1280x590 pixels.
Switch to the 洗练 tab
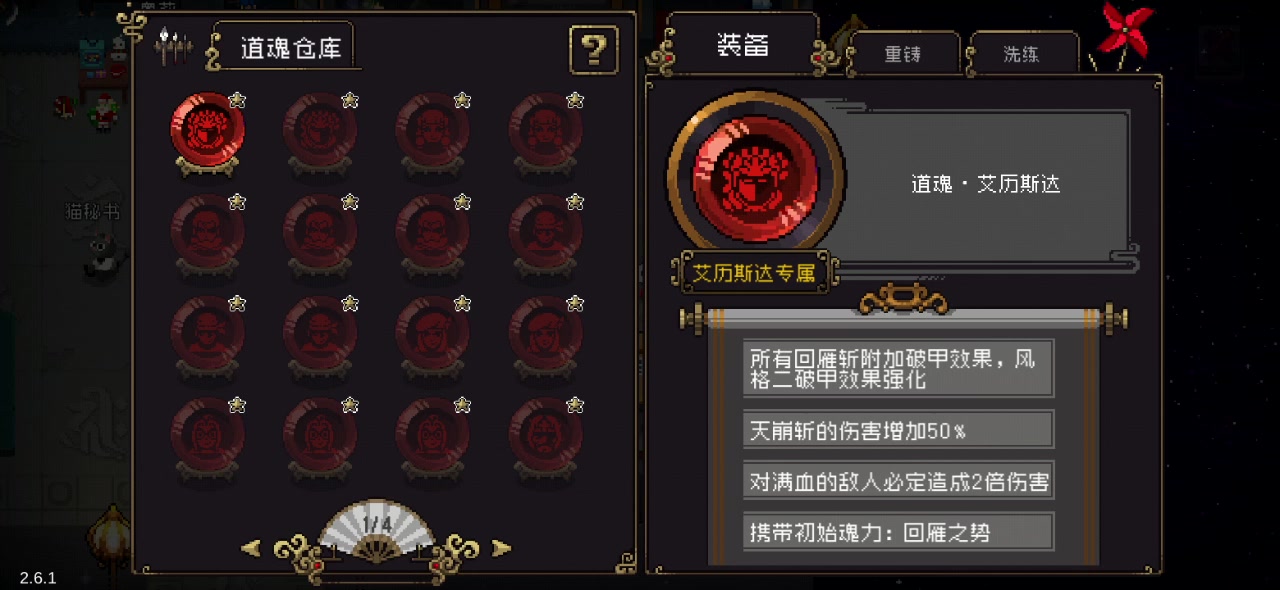pos(1022,55)
